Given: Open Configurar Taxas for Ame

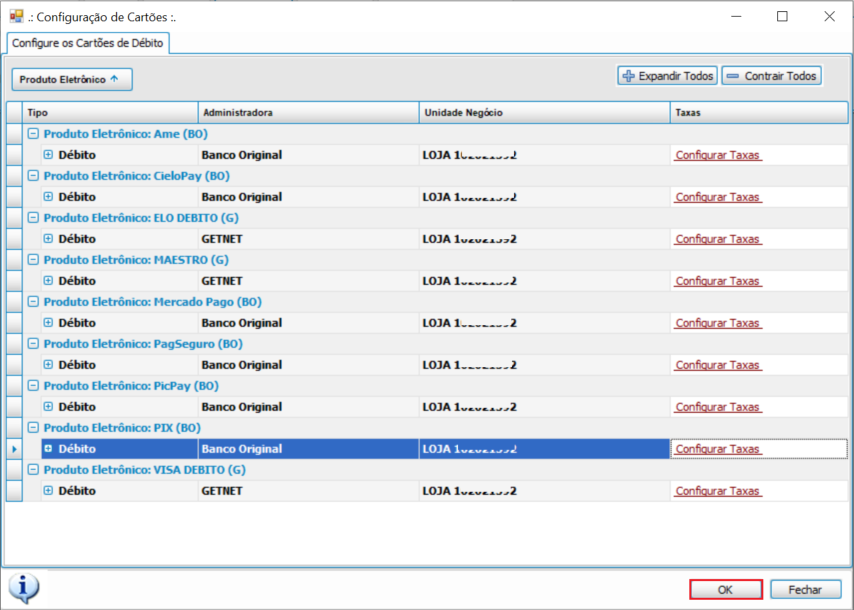Looking at the screenshot, I should point(717,155).
